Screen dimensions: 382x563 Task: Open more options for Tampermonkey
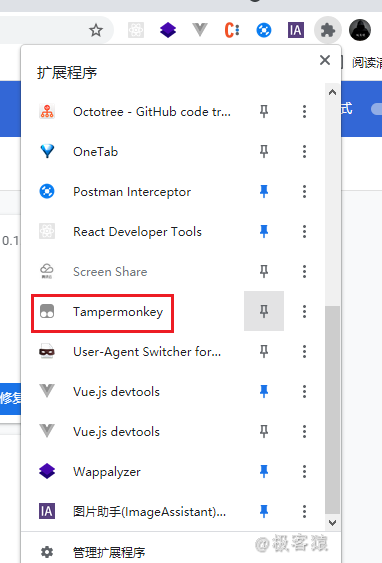coord(304,311)
